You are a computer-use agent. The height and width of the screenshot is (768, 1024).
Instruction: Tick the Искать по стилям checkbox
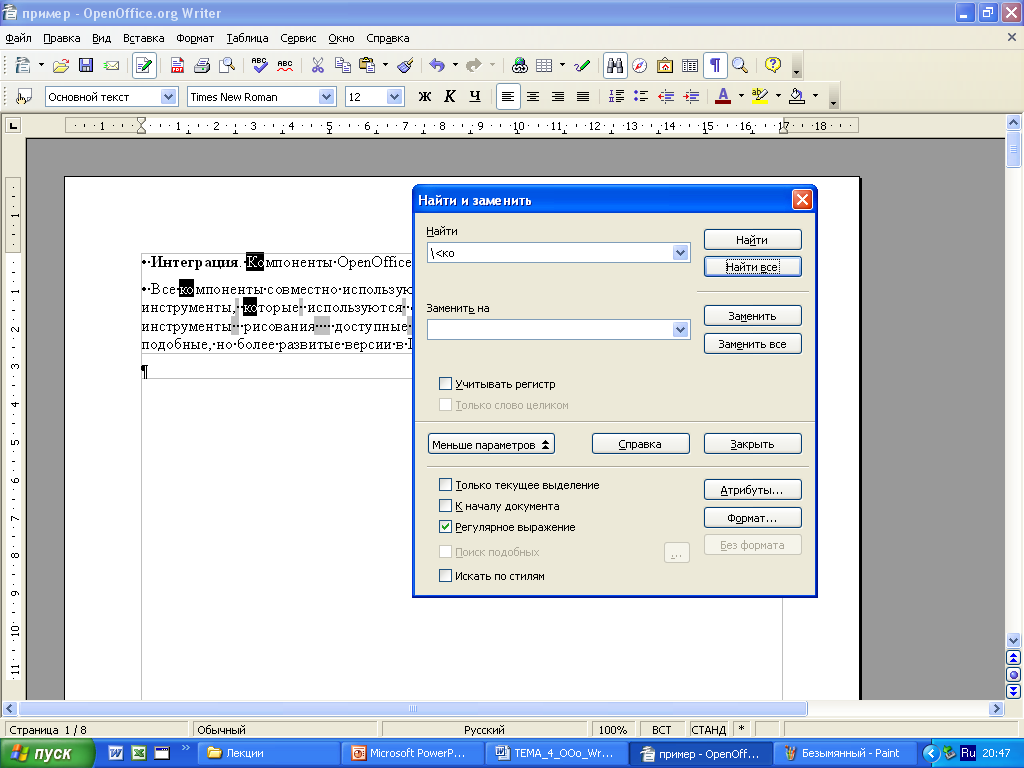tap(445, 575)
